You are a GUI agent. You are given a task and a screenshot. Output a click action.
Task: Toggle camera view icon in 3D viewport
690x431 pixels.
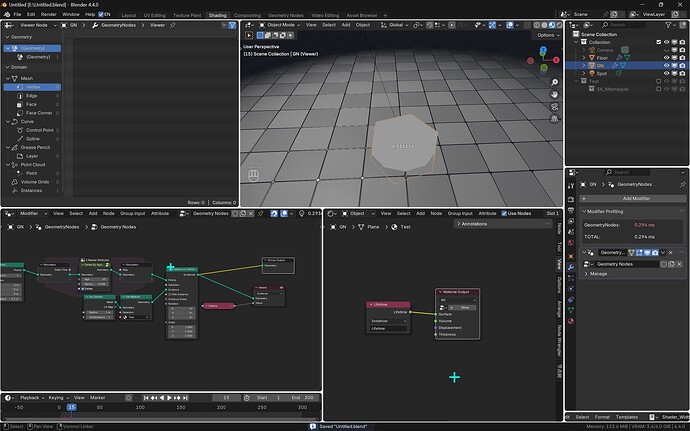coord(554,107)
